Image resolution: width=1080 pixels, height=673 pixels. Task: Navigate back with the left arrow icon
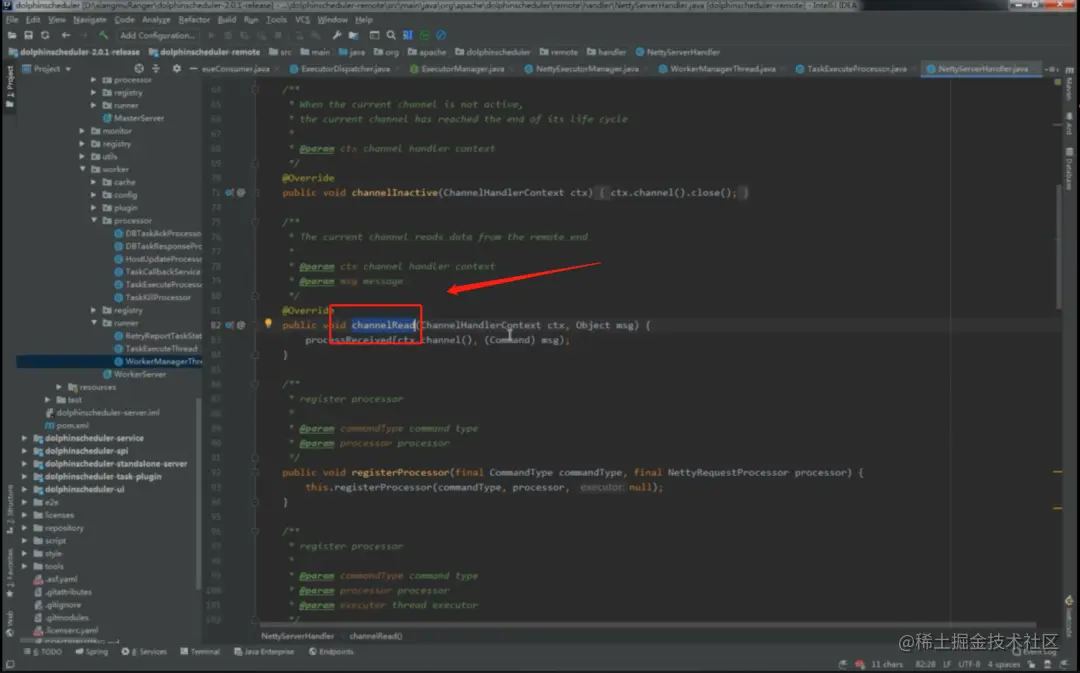[66, 35]
